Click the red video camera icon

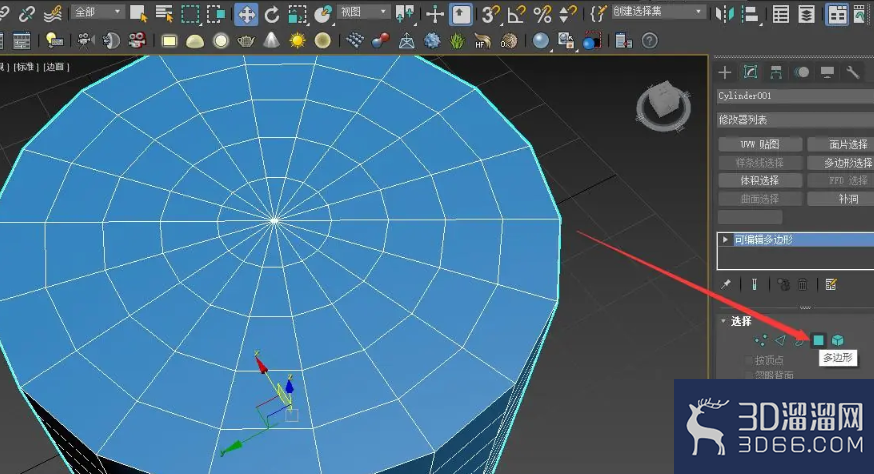tap(137, 40)
